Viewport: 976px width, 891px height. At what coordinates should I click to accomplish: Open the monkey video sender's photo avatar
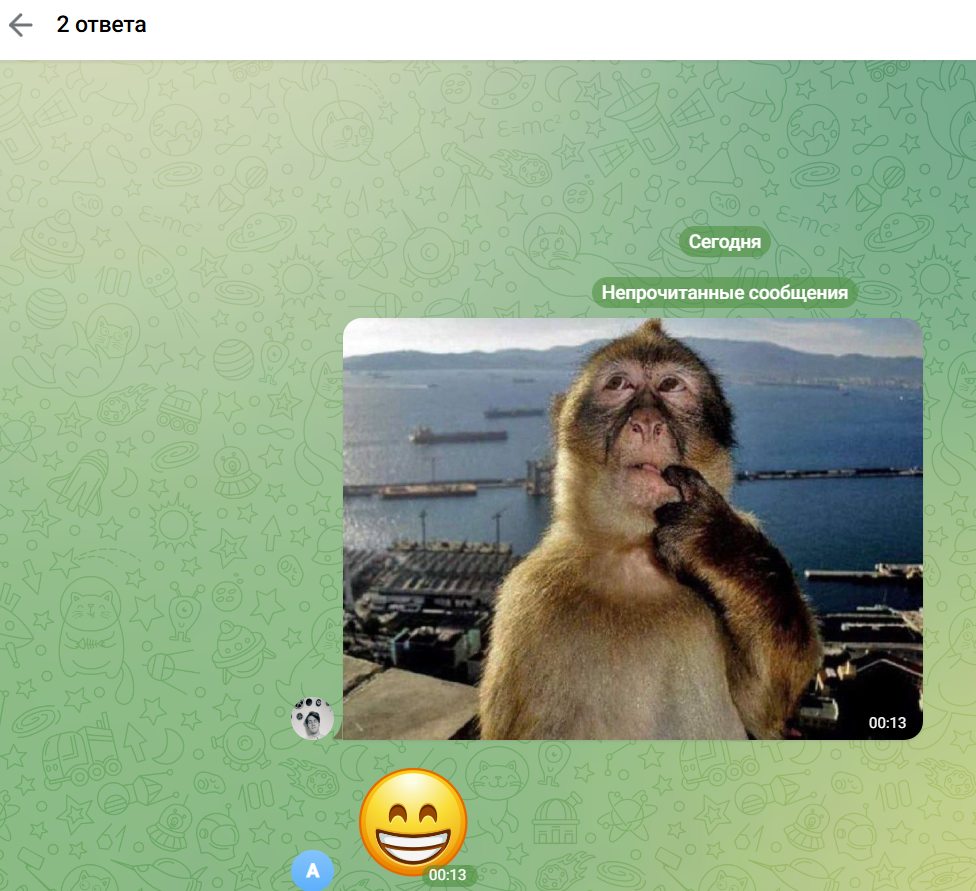click(x=312, y=718)
